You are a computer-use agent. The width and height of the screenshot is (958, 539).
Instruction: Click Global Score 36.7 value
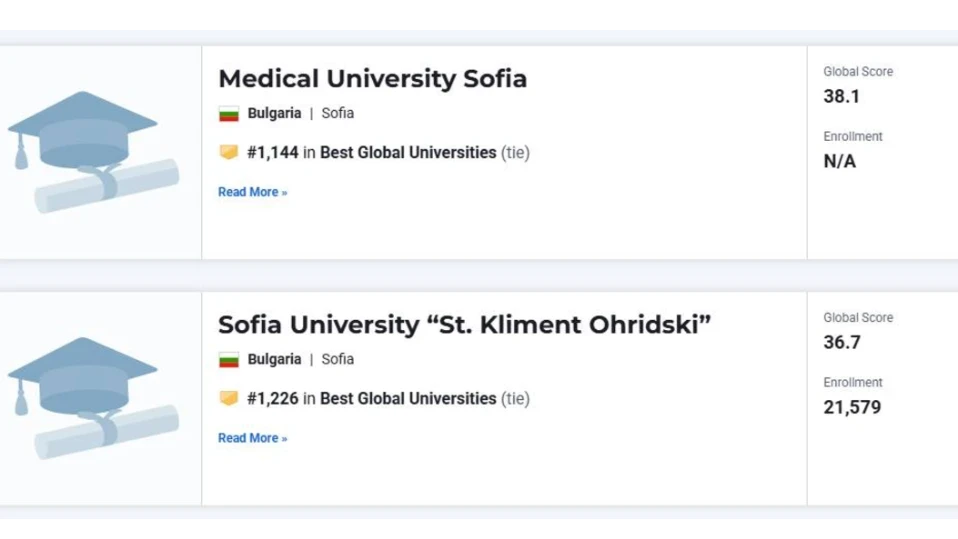click(842, 342)
